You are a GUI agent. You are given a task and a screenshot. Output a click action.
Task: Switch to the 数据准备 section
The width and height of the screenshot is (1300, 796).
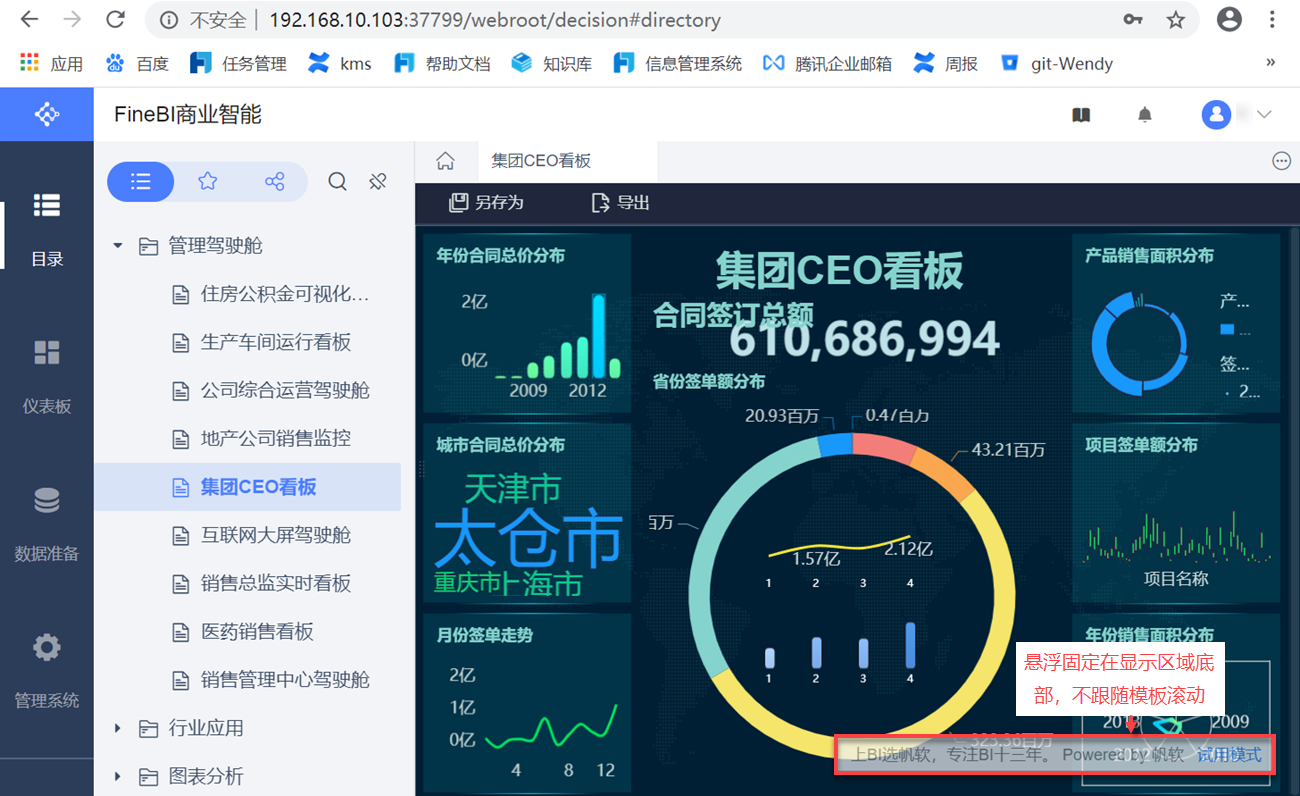click(x=47, y=524)
